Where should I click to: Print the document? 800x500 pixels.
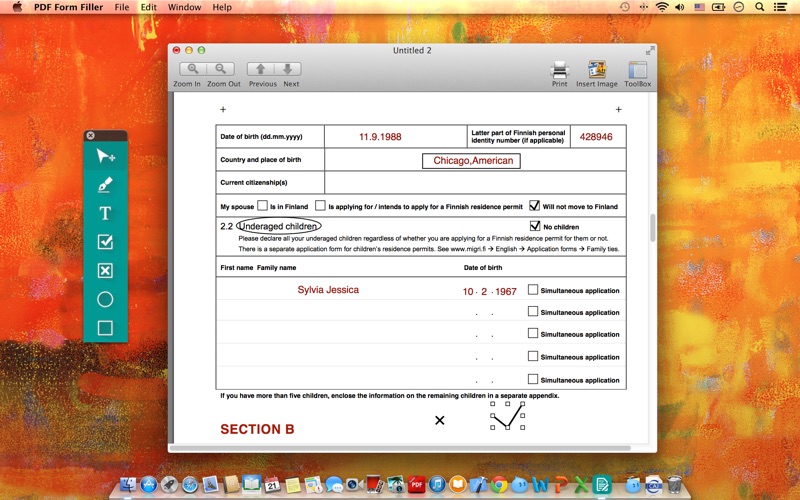tap(560, 69)
